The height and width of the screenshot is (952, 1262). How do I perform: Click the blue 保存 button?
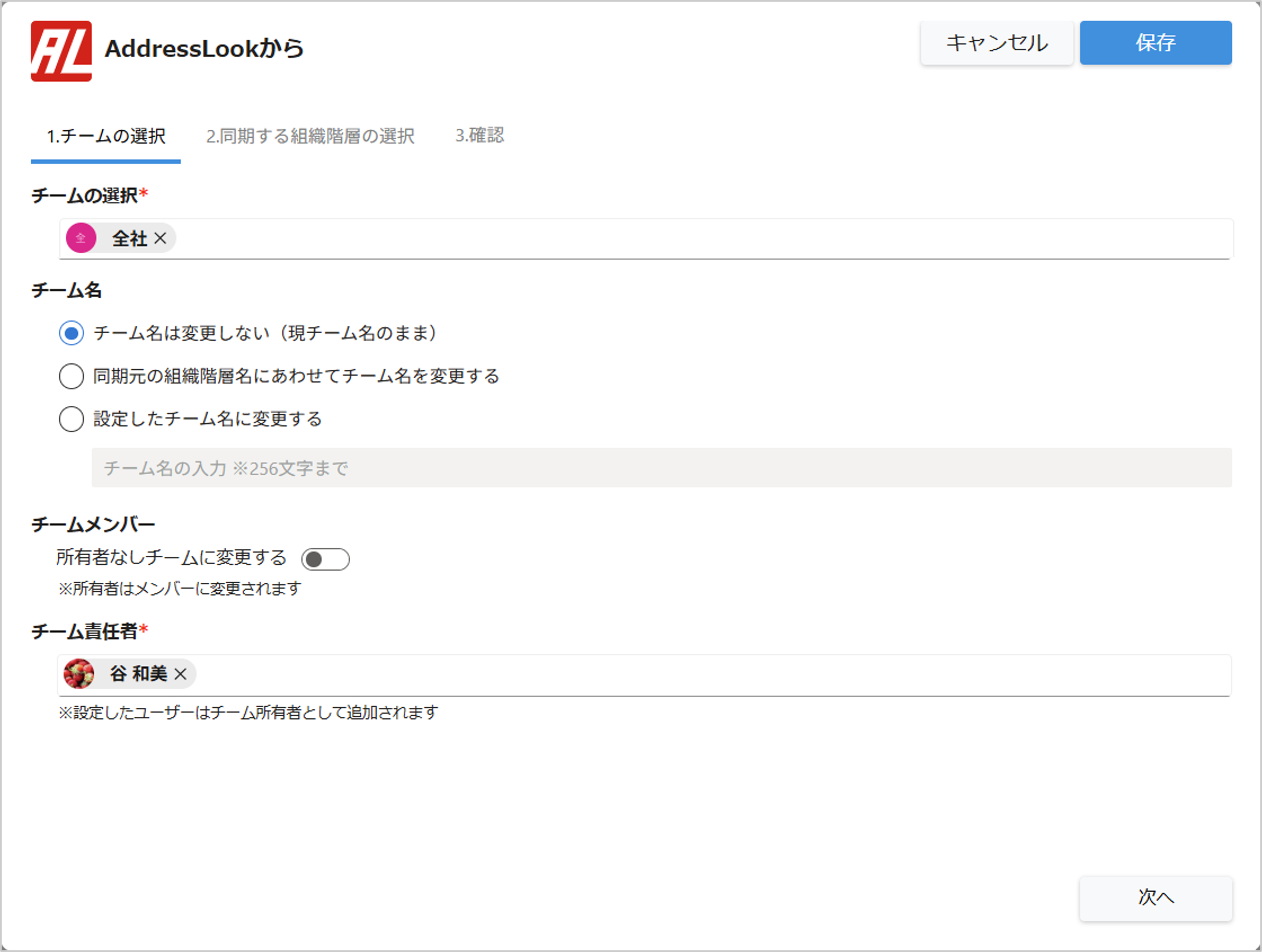(x=1155, y=43)
